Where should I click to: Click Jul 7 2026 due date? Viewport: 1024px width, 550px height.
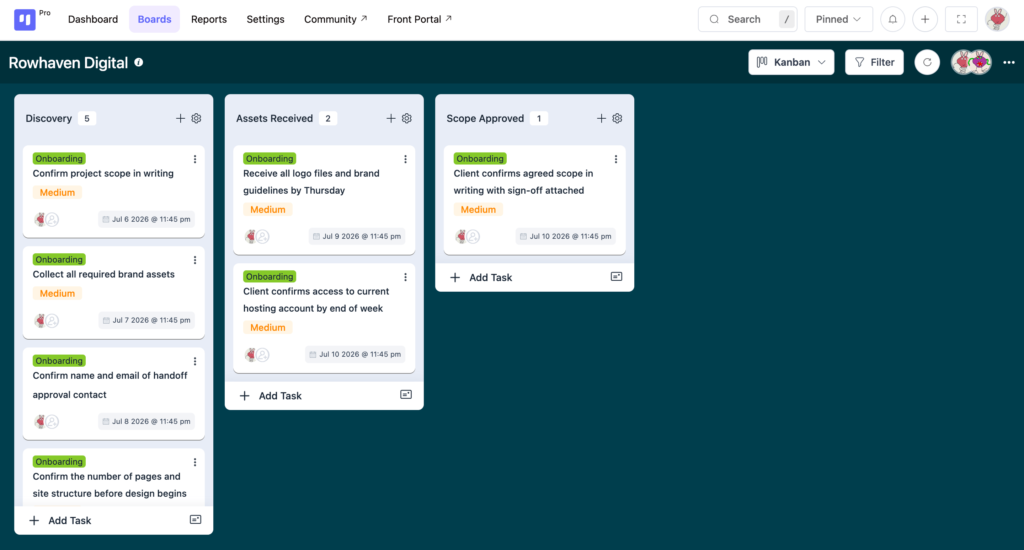(x=146, y=320)
